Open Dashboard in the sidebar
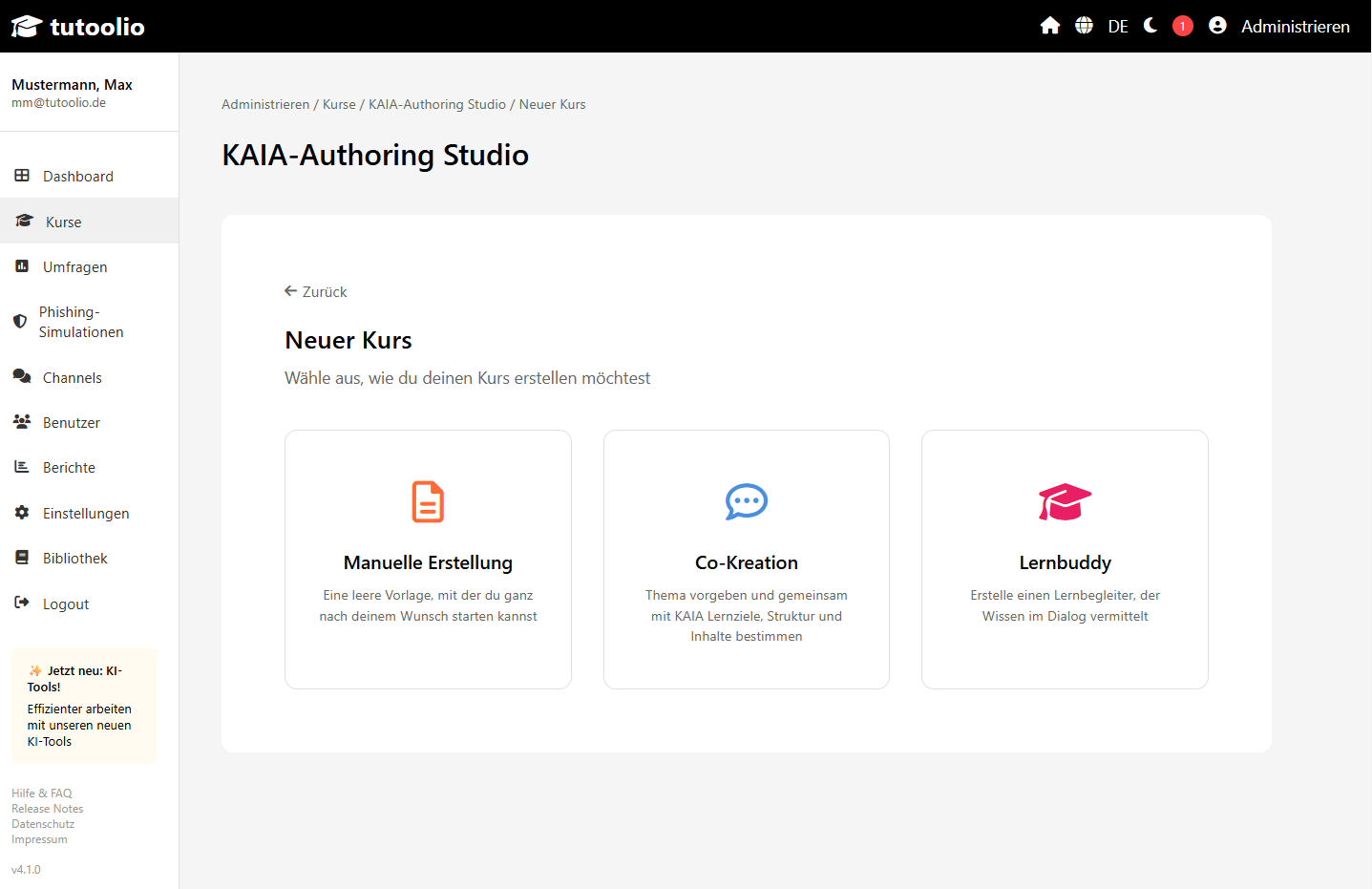Image resolution: width=1372 pixels, height=889 pixels. [77, 177]
